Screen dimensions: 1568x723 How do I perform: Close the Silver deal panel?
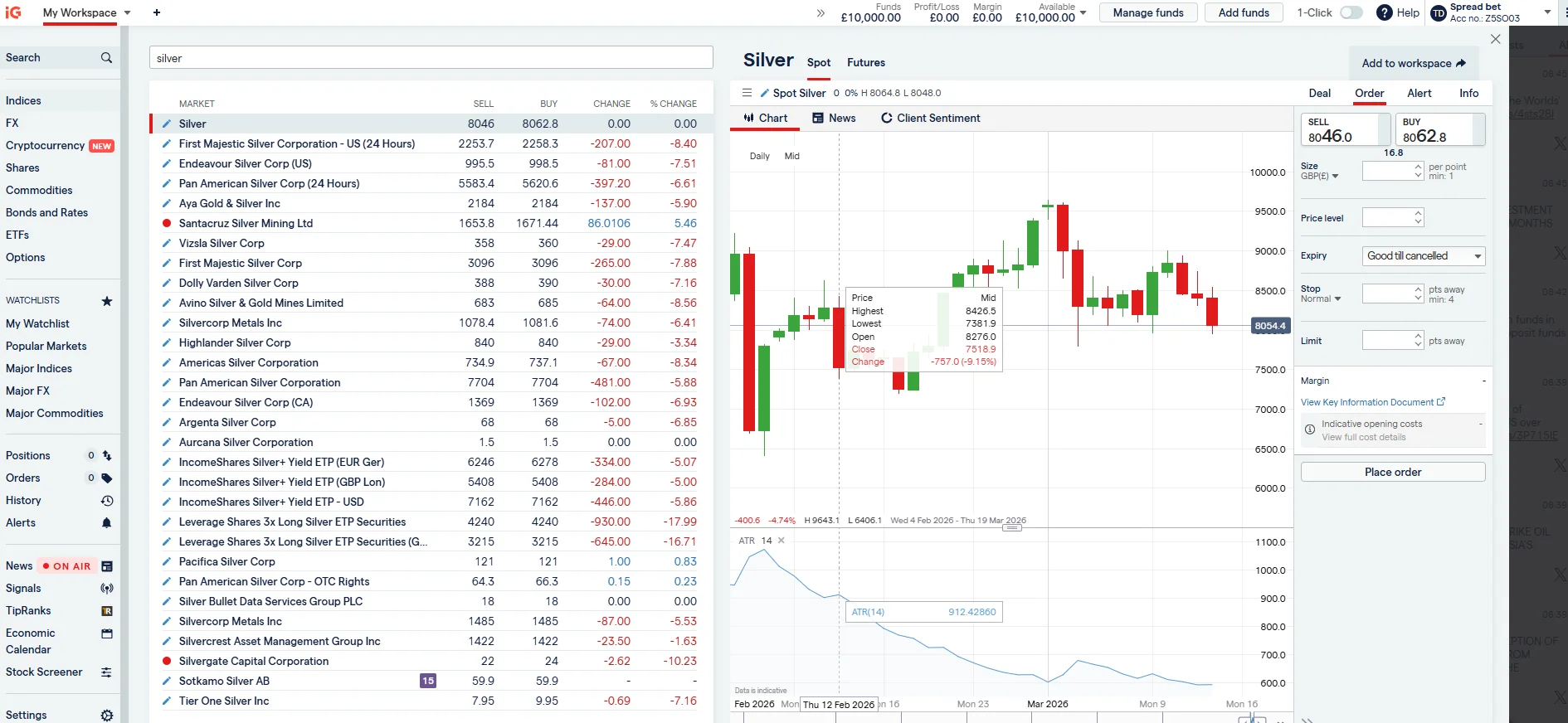tap(1495, 39)
